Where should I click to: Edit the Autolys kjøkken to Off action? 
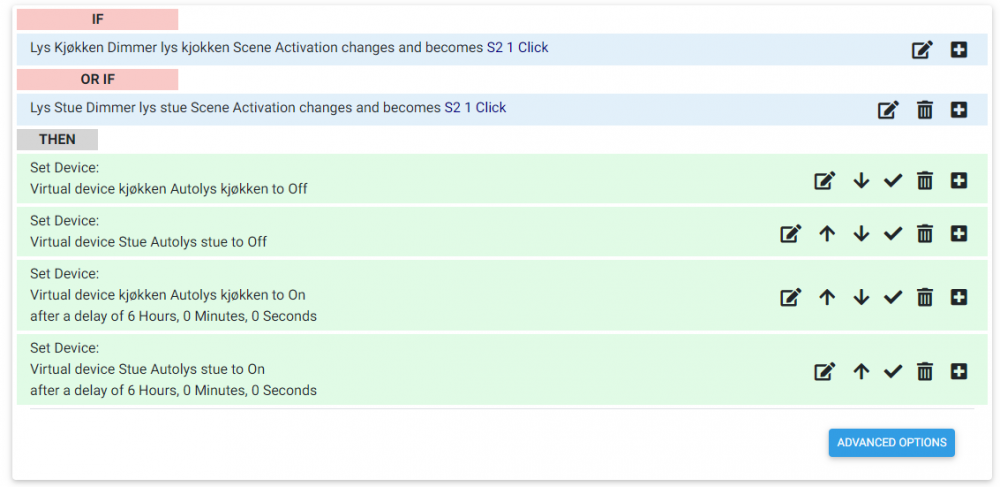pos(824,180)
